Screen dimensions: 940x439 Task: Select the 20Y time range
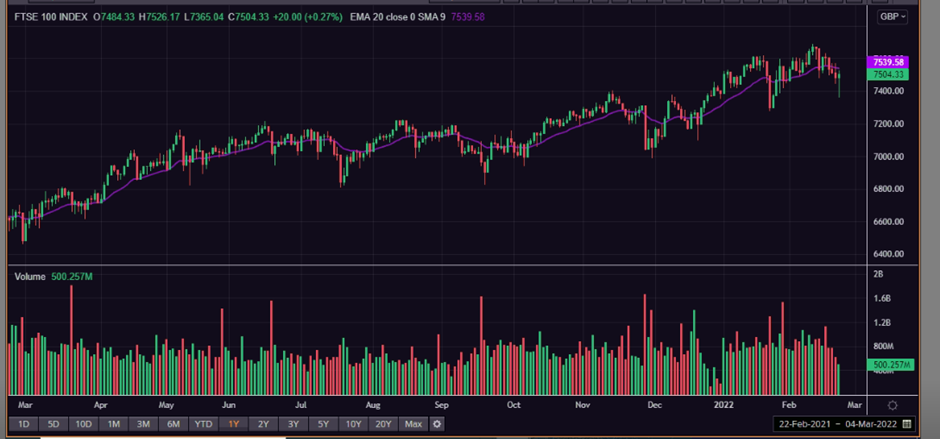pyautogui.click(x=383, y=425)
